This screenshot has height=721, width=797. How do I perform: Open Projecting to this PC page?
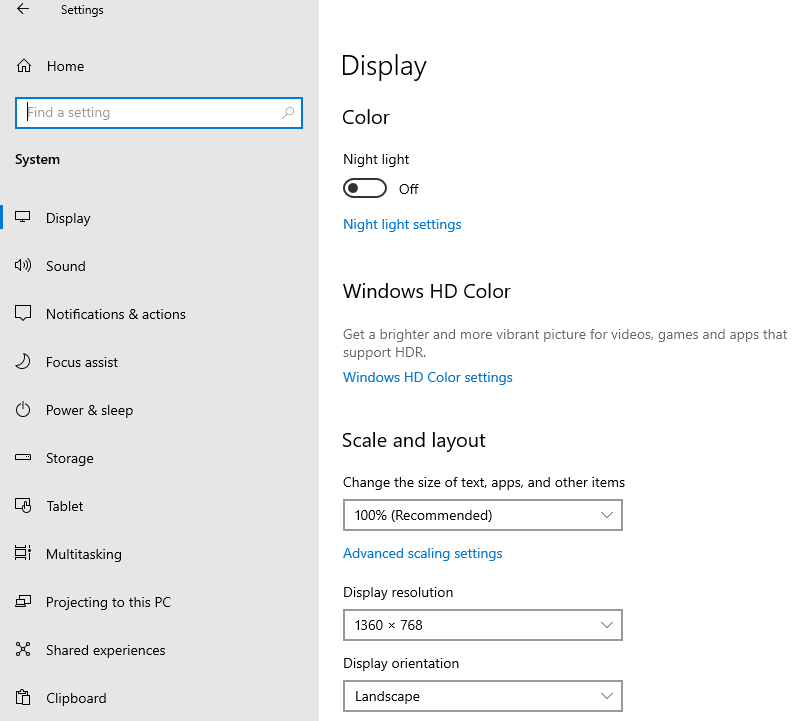coord(108,602)
